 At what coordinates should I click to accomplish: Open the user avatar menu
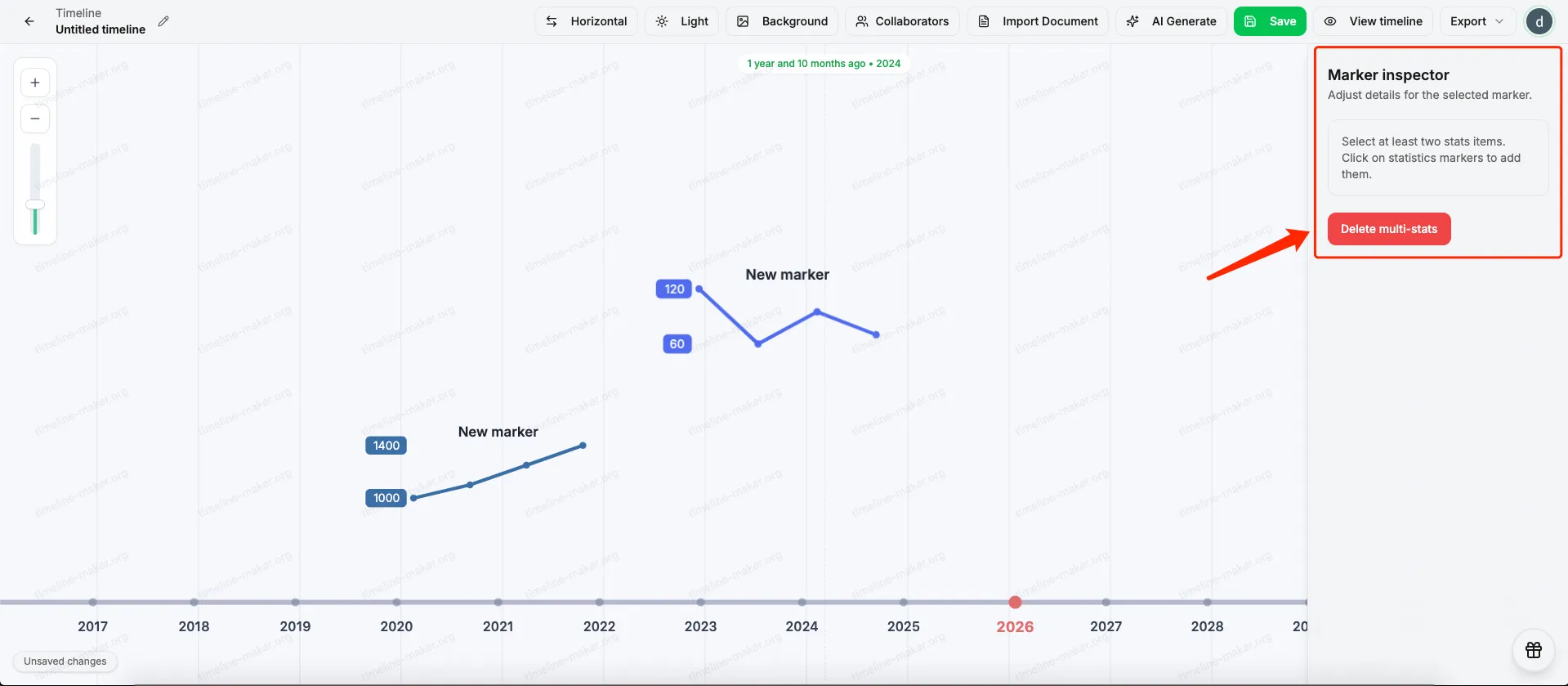[1539, 21]
